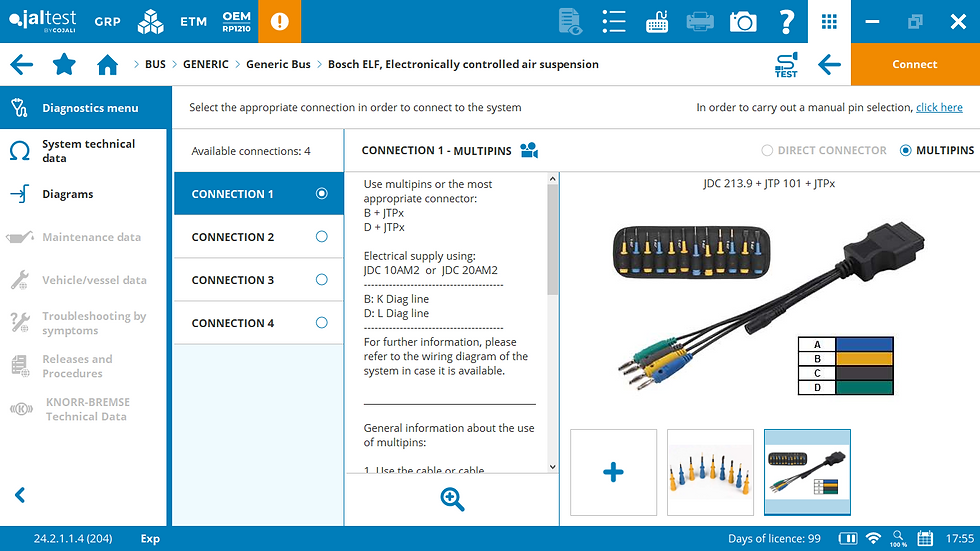
Task: Select GENERIC in the breadcrumb
Action: (206, 64)
